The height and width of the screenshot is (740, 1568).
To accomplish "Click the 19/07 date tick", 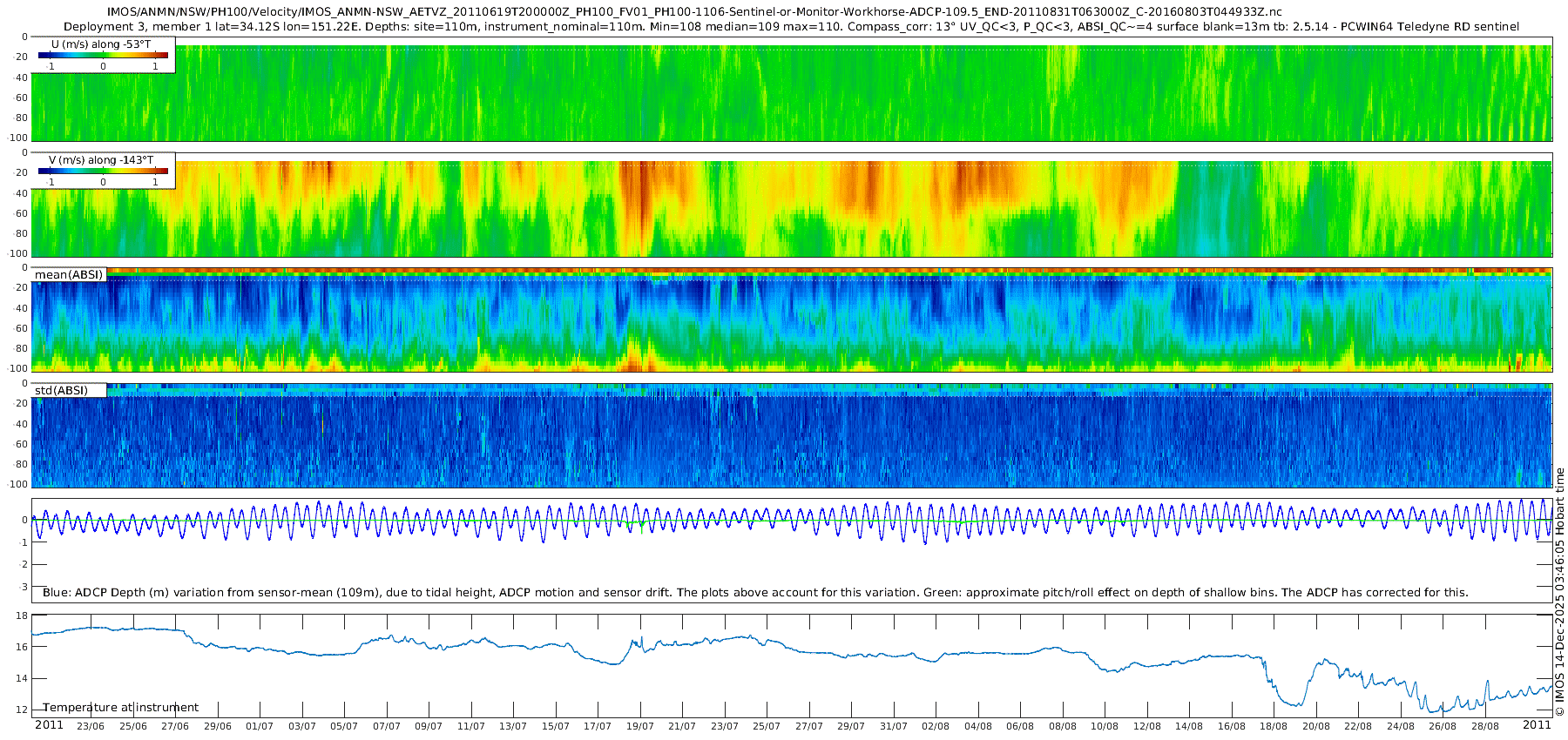I will [640, 726].
